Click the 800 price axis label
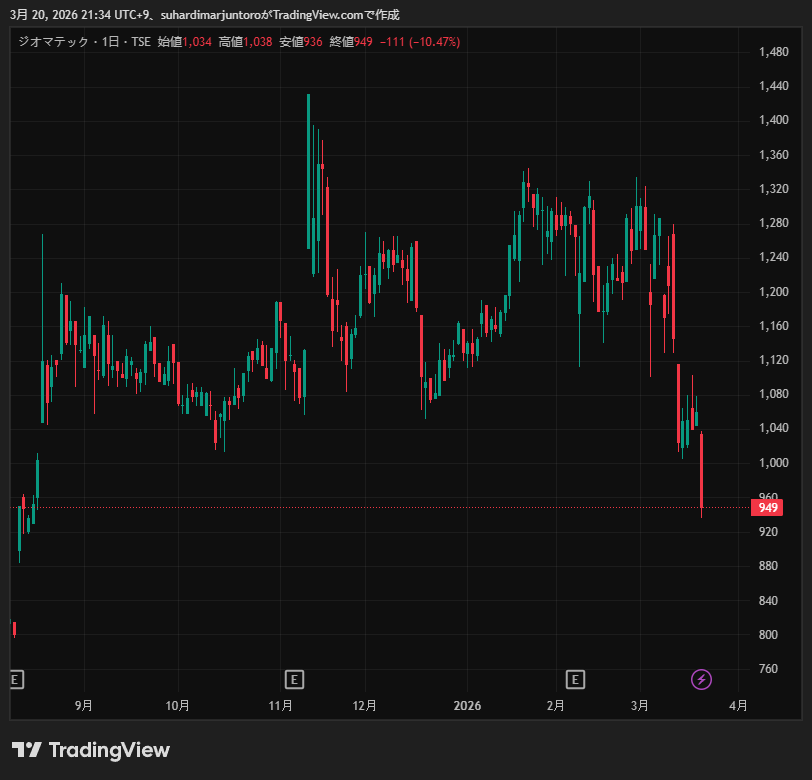Viewport: 812px width, 780px height. (x=768, y=635)
